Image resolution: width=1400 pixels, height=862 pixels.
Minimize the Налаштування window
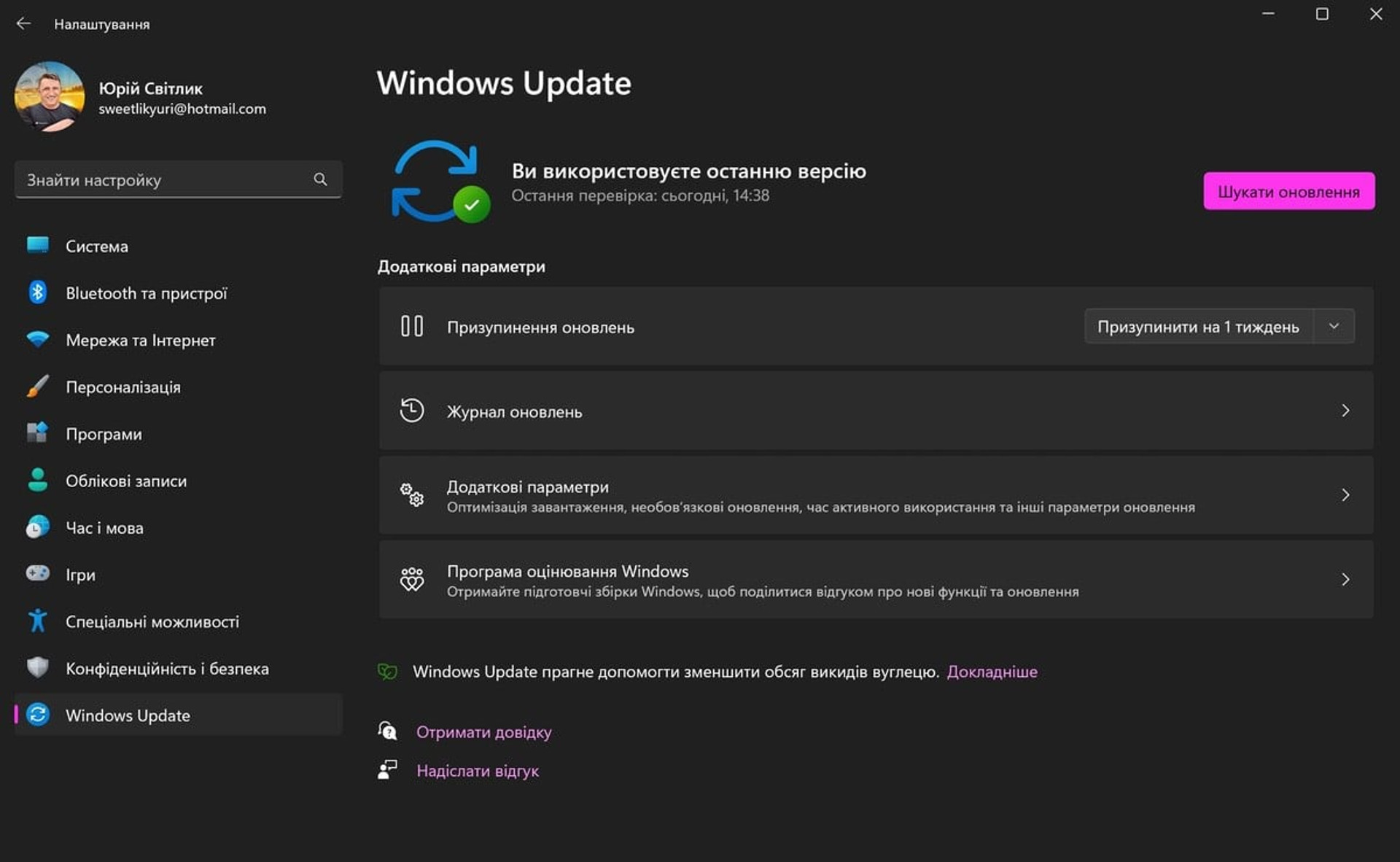pos(1268,14)
